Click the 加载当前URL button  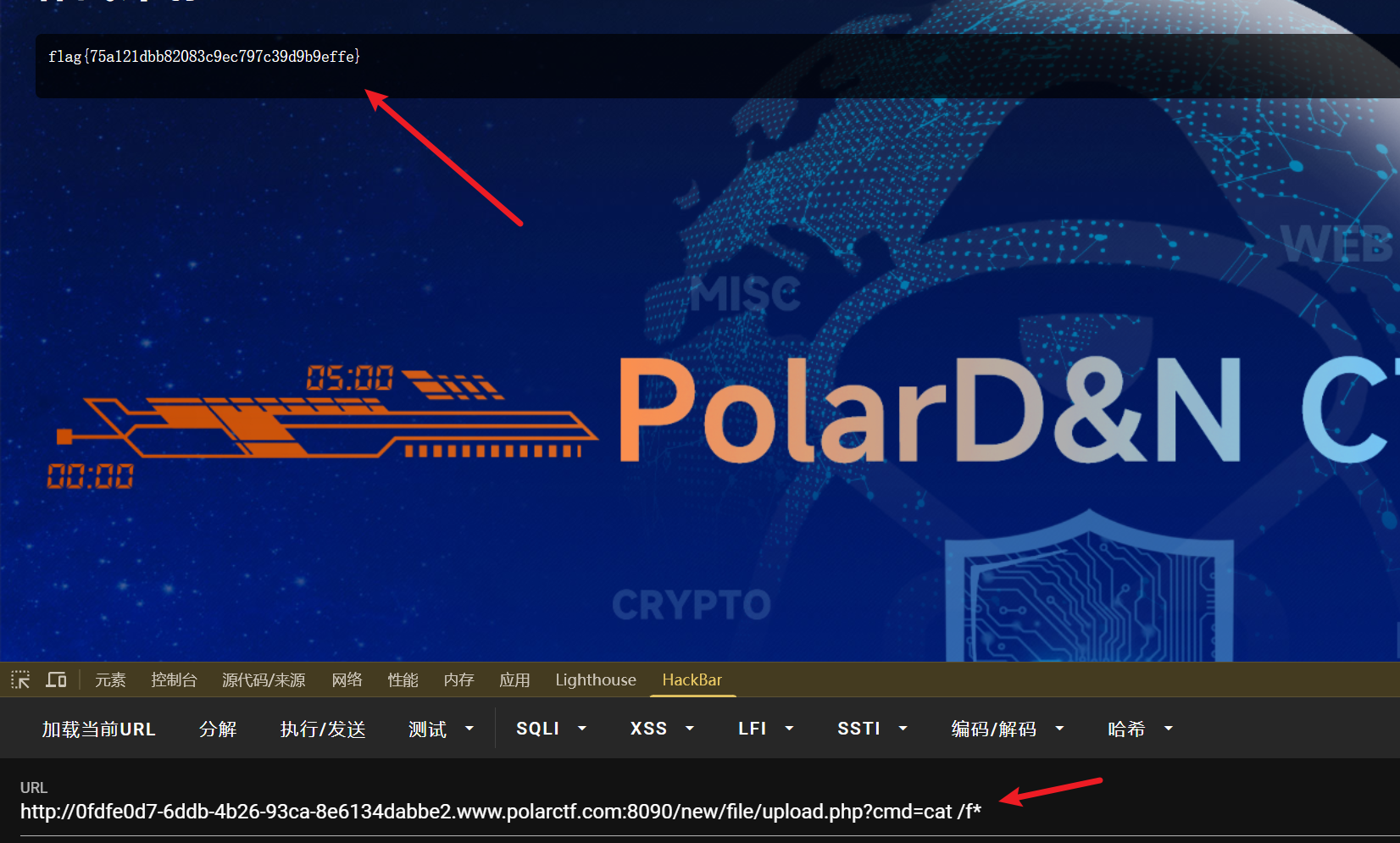coord(99,729)
